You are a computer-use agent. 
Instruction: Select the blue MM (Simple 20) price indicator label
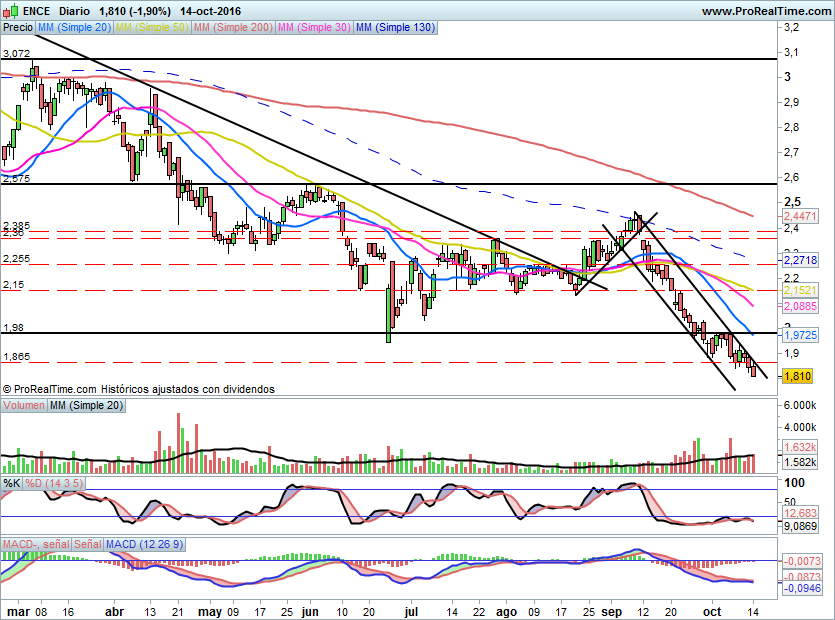pos(74,28)
